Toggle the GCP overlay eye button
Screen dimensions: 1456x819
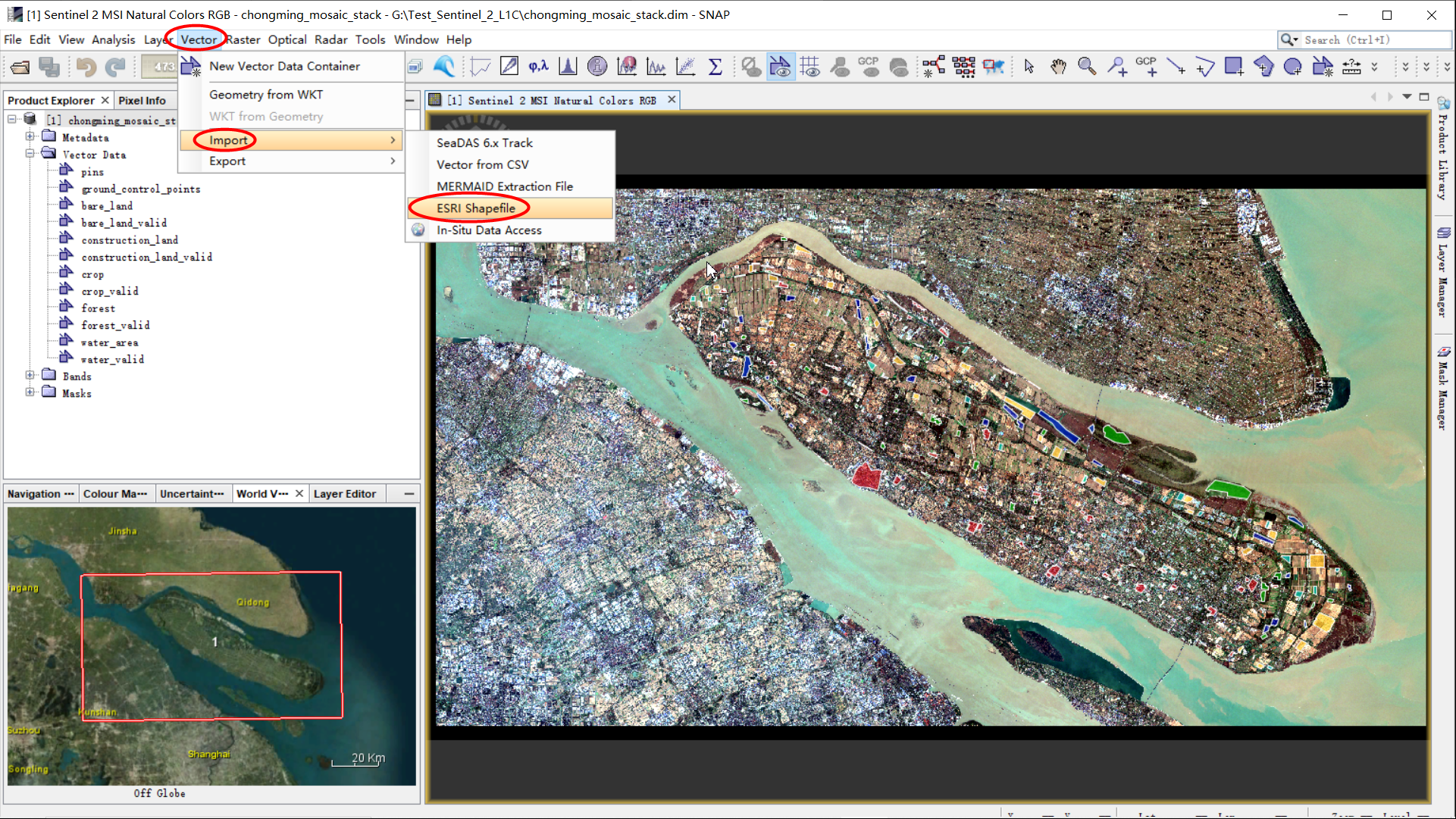[x=869, y=67]
